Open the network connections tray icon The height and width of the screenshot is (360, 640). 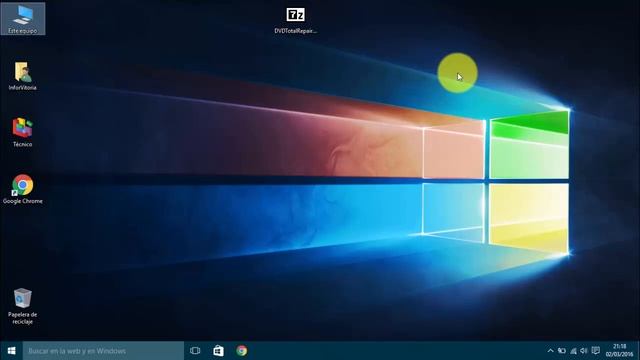[x=573, y=351]
